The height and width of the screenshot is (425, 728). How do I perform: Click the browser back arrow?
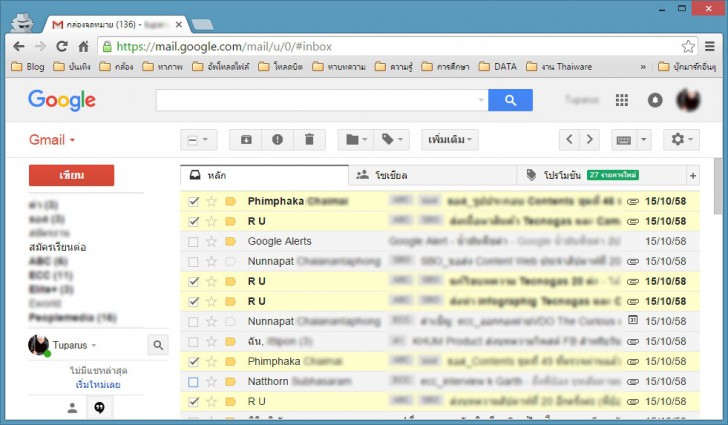coord(19,46)
